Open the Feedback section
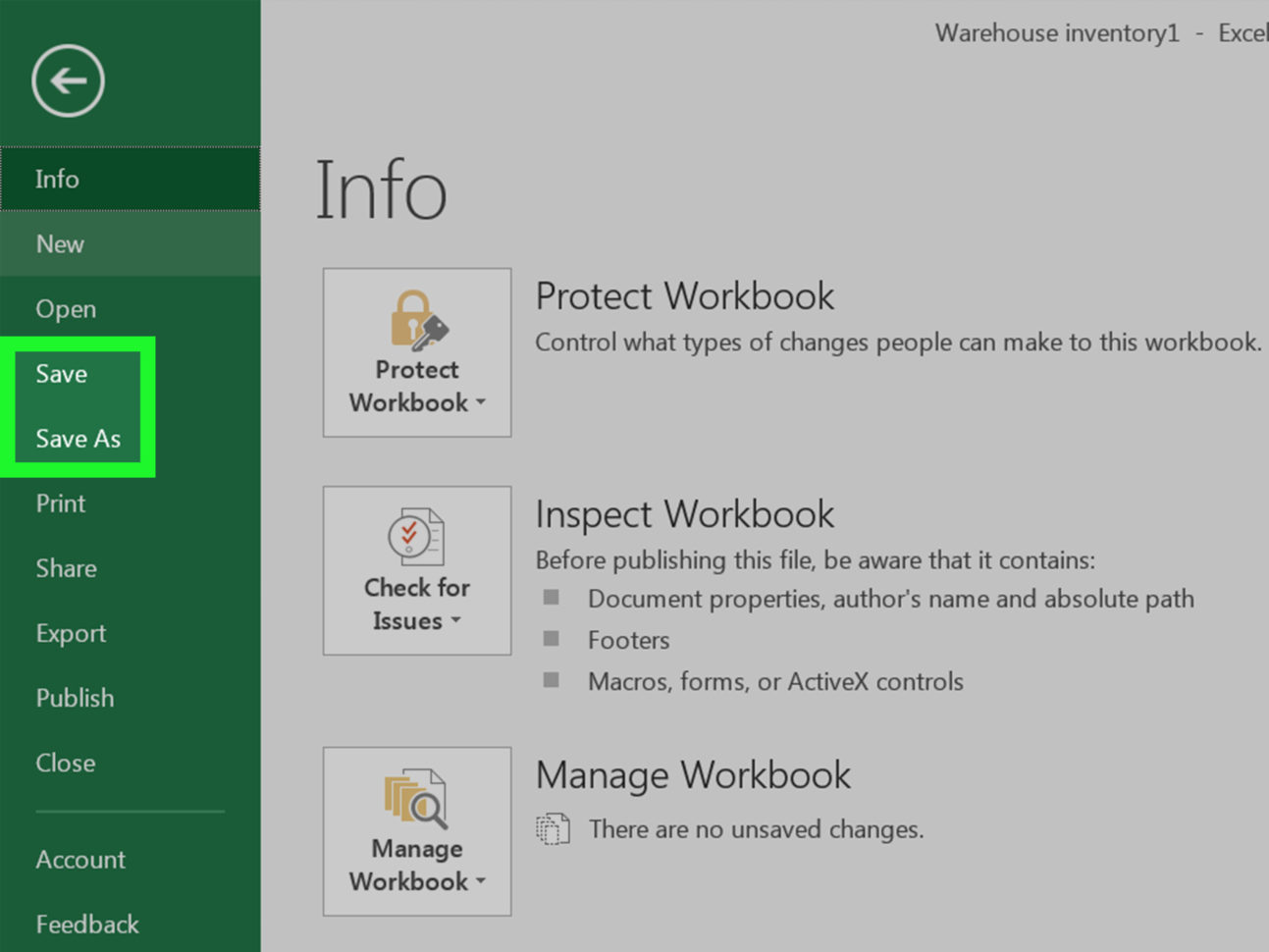Viewport: 1269px width, 952px height. (x=86, y=924)
